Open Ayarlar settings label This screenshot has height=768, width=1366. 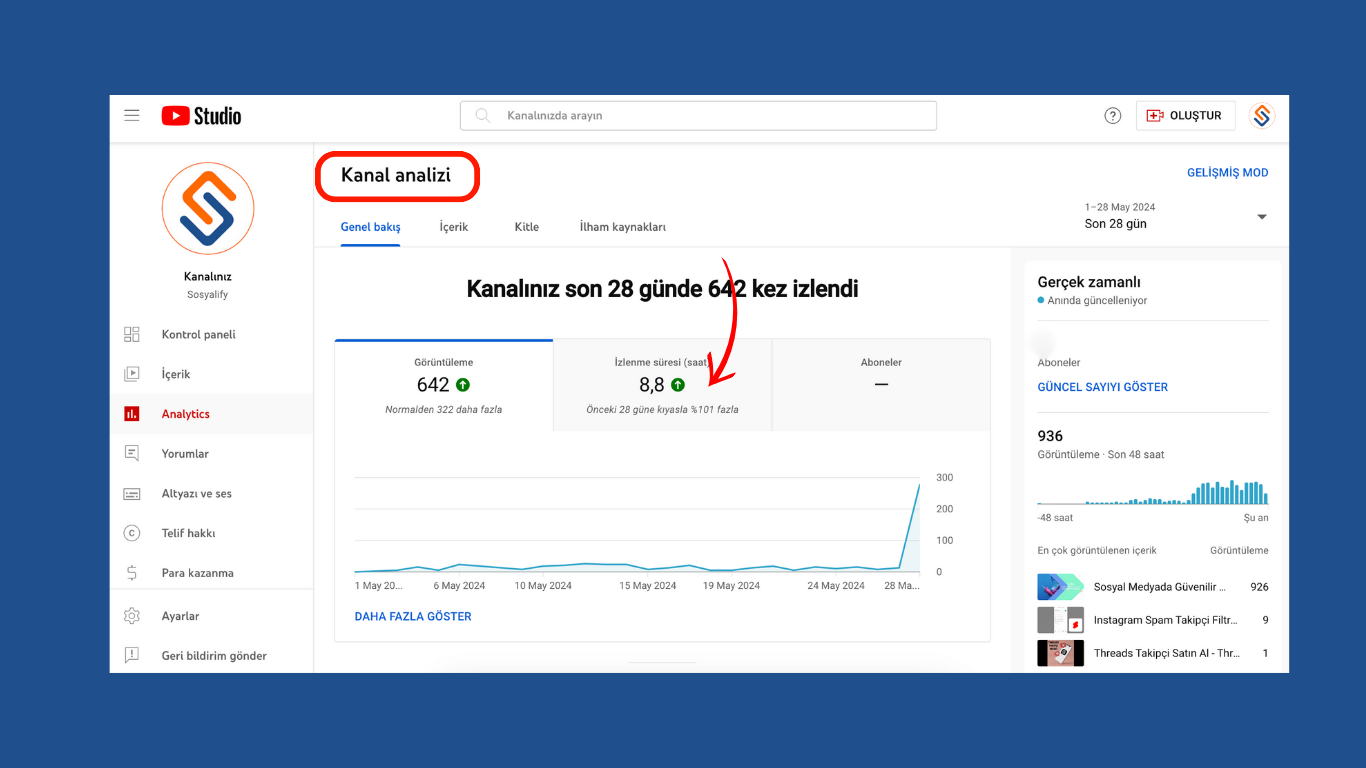[181, 616]
